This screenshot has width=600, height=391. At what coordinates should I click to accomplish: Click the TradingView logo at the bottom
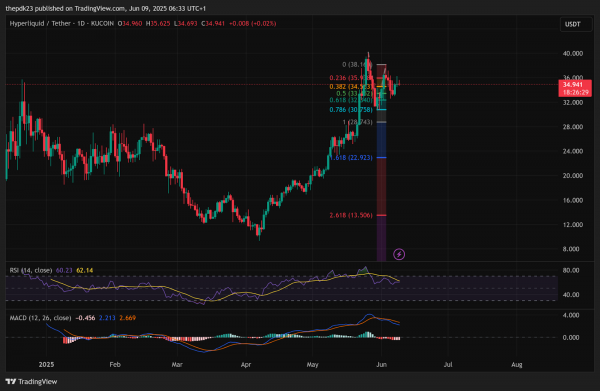pos(31,381)
